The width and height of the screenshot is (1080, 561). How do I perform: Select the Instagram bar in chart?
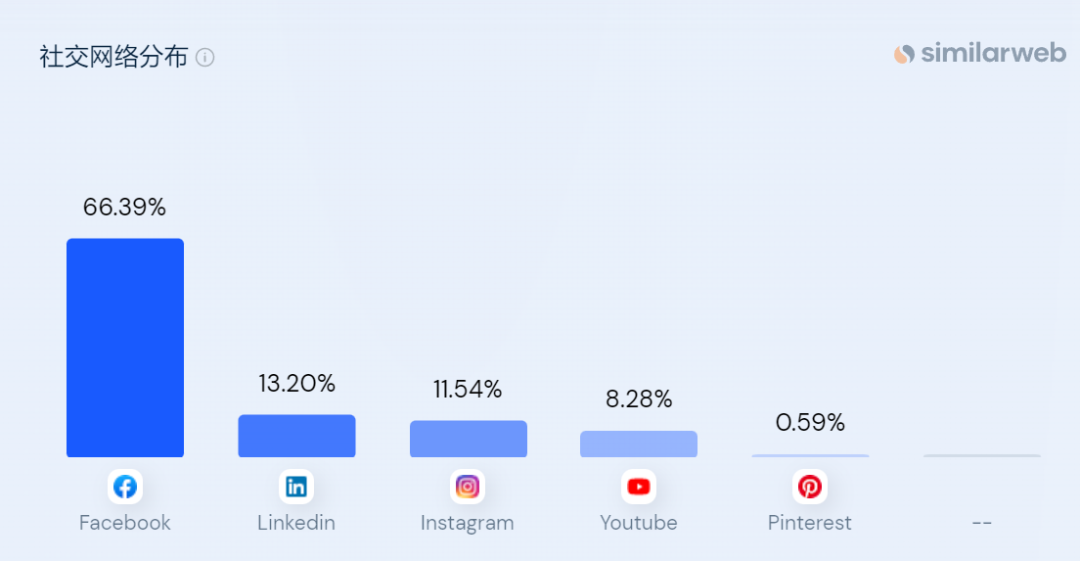click(468, 439)
